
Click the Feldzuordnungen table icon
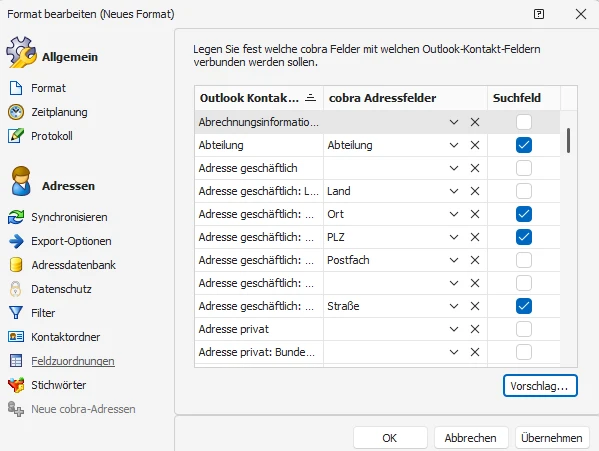(16, 360)
